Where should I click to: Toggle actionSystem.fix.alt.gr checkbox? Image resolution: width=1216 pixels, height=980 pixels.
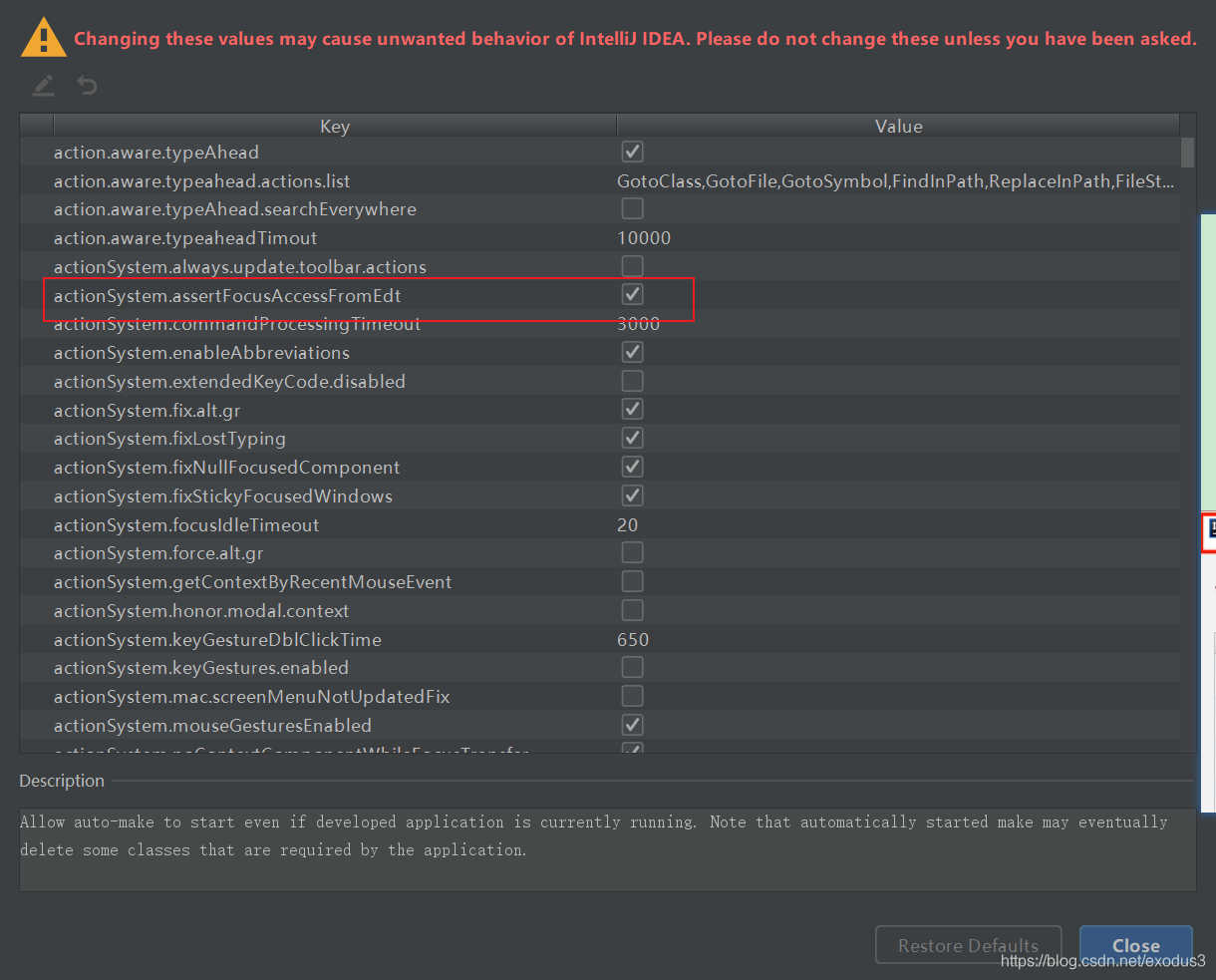(x=632, y=410)
